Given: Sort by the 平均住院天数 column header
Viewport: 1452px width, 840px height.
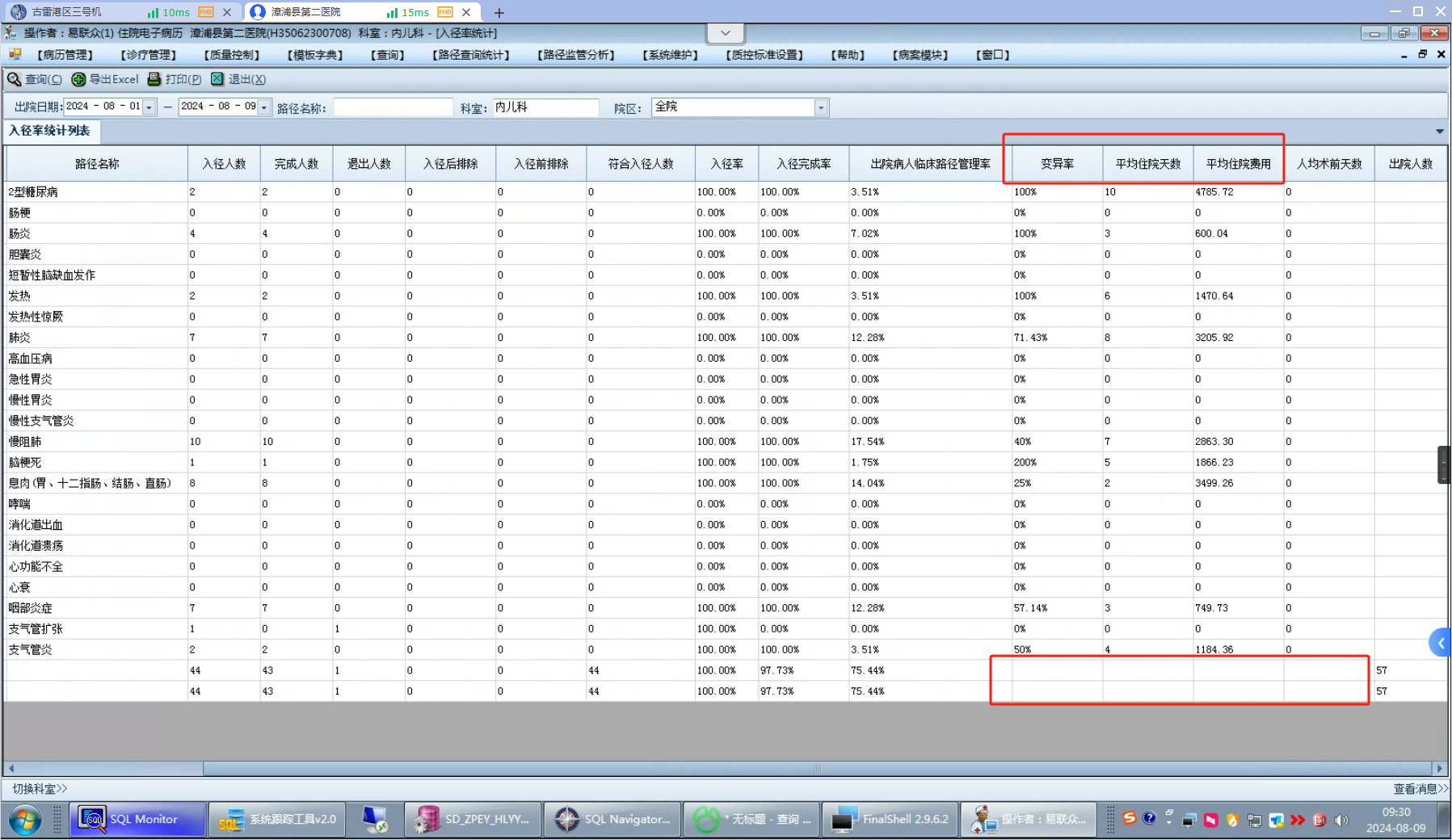Looking at the screenshot, I should click(1148, 164).
